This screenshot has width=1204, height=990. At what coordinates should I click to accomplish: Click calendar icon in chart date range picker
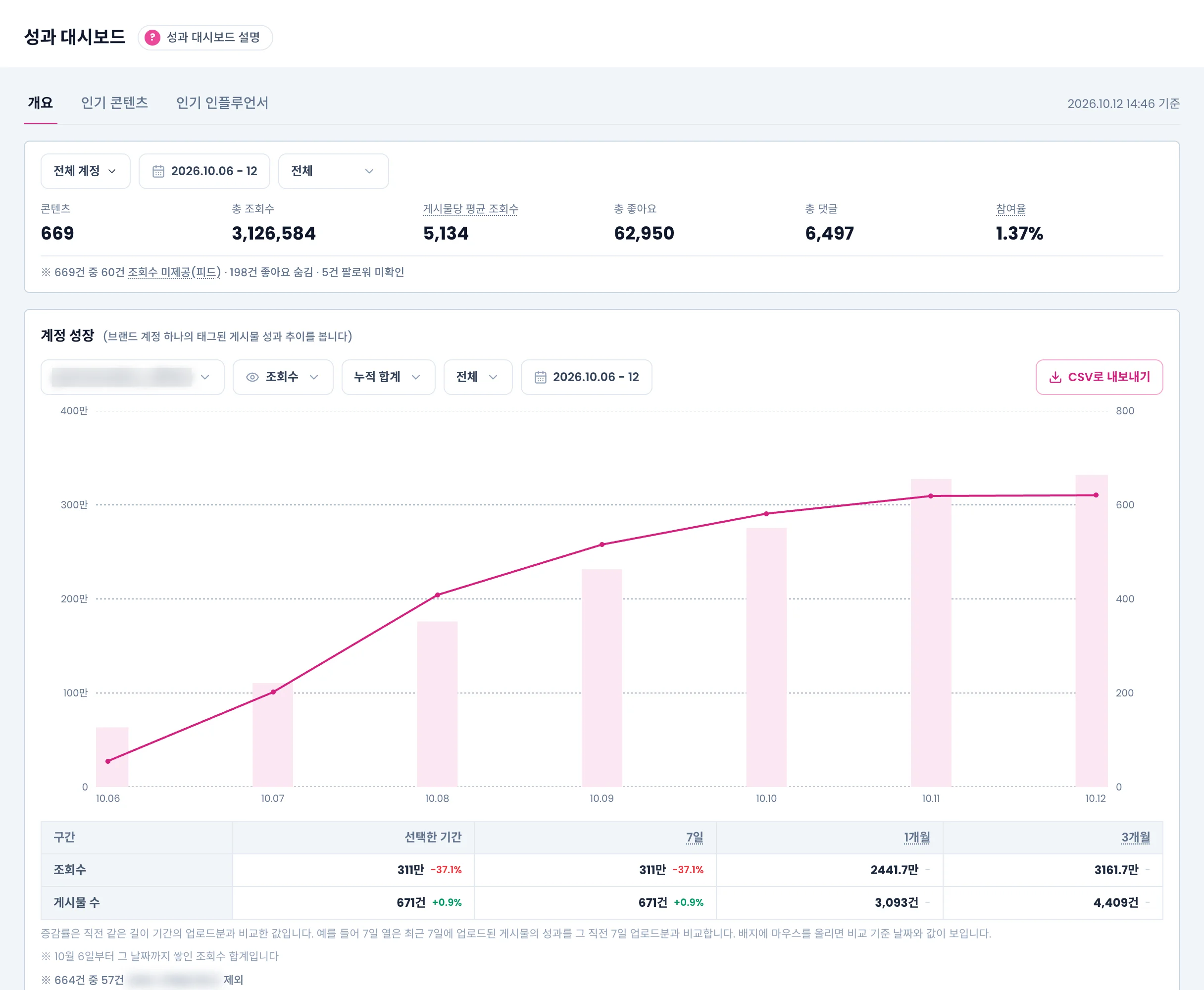tap(540, 377)
